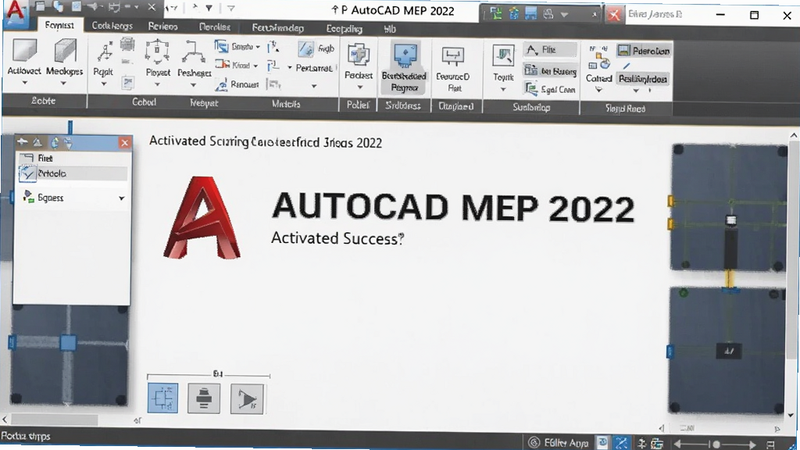Screen dimensions: 800x450
Task: Expand the Actiovect dropdown arrow
Action: 24,83
